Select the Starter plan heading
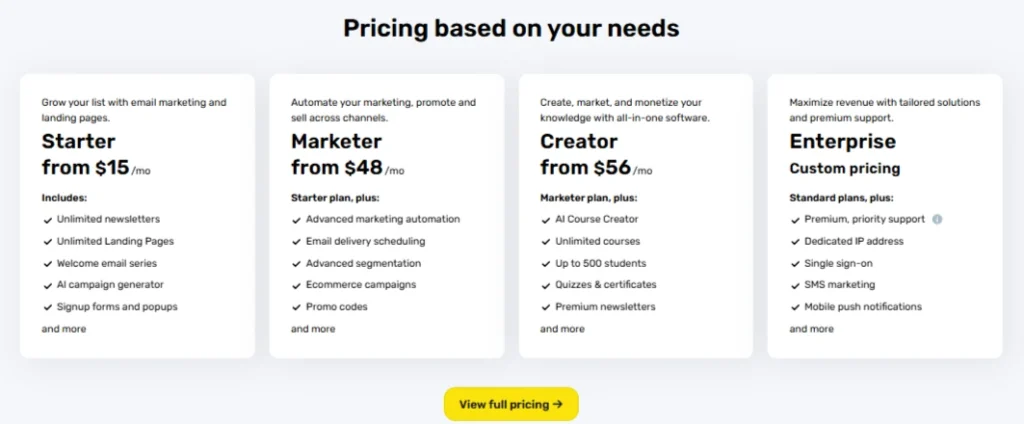 tap(78, 142)
